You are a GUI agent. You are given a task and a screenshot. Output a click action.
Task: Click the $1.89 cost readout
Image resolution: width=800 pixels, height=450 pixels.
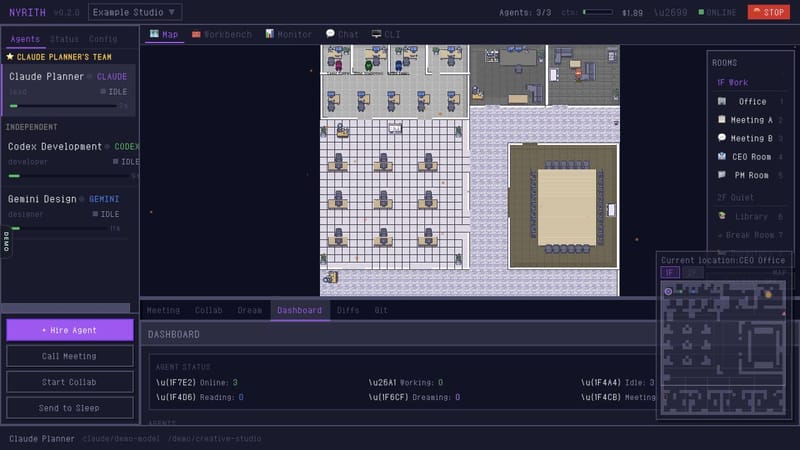coord(632,13)
